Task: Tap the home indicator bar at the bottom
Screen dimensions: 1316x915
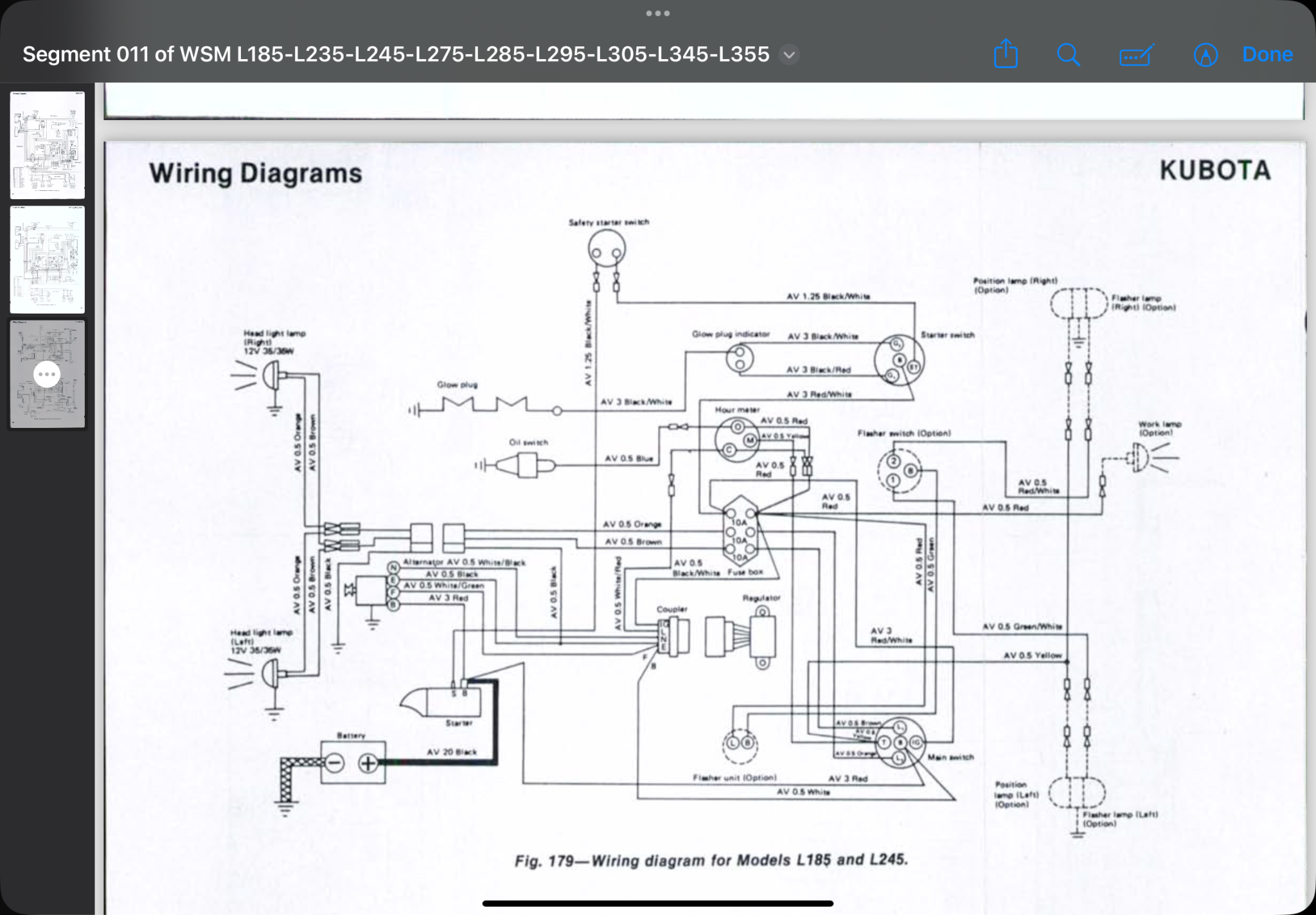Action: point(657,903)
